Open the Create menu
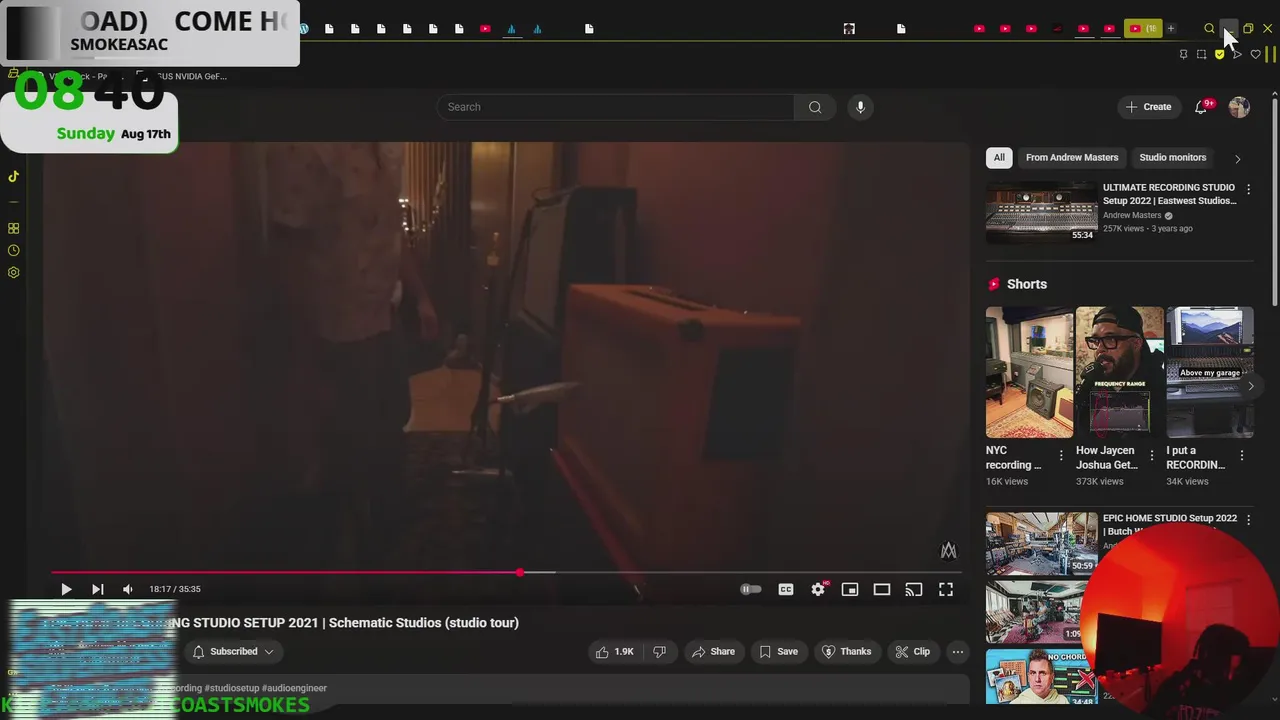 (1148, 107)
